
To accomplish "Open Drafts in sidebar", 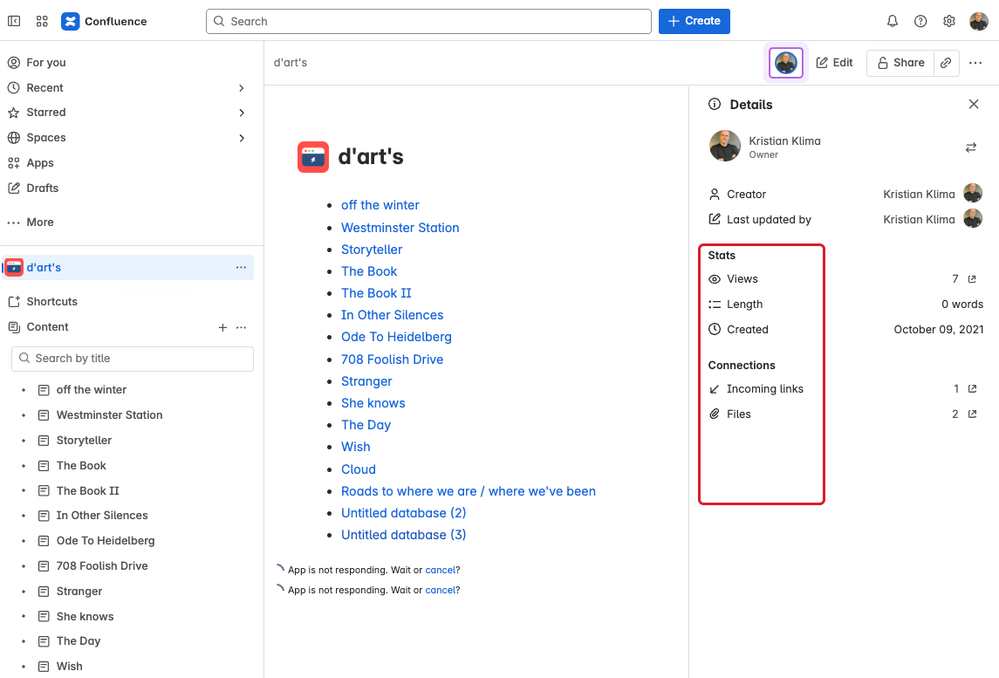I will pos(42,188).
